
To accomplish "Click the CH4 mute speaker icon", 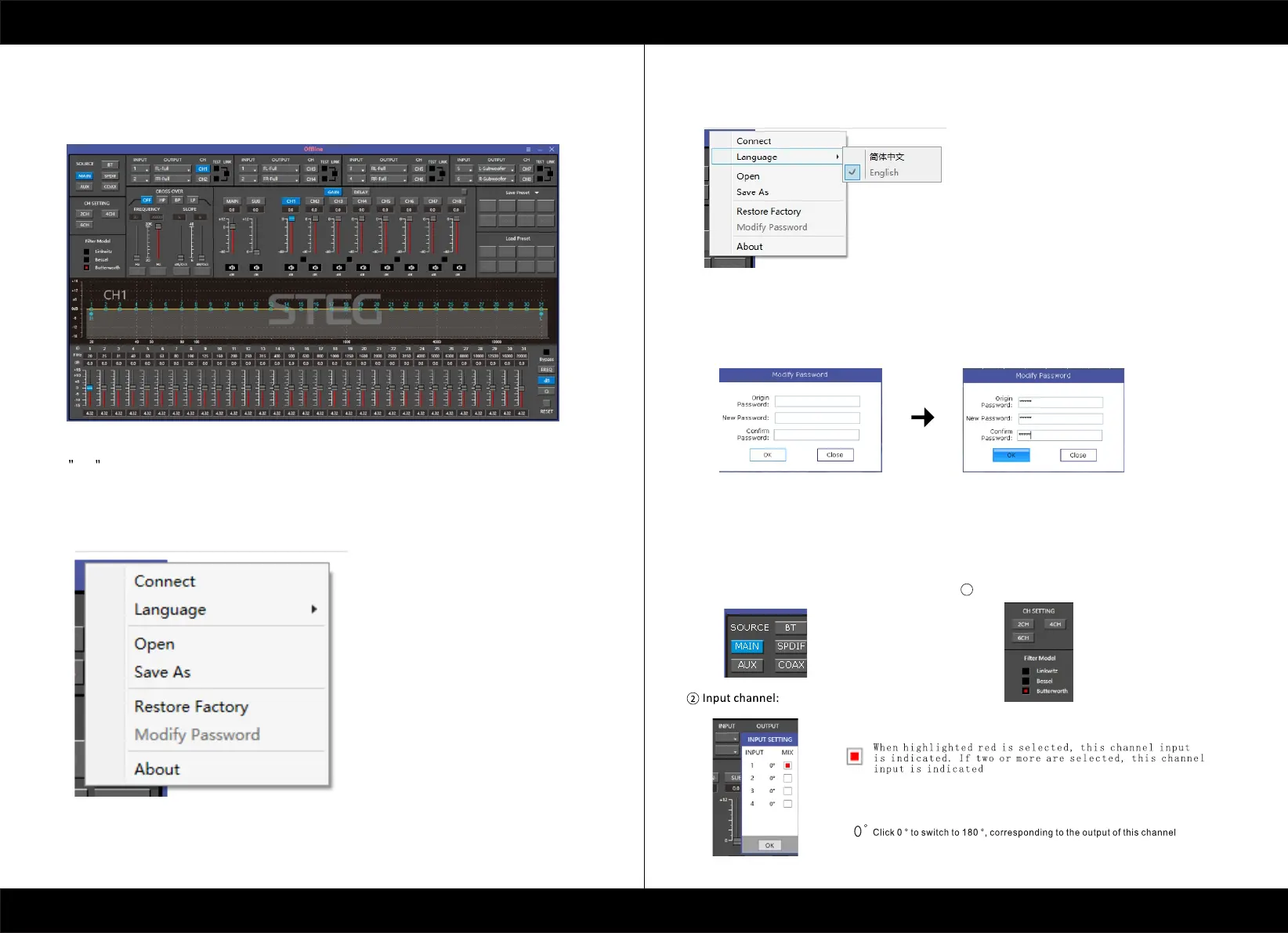I will pos(363,268).
